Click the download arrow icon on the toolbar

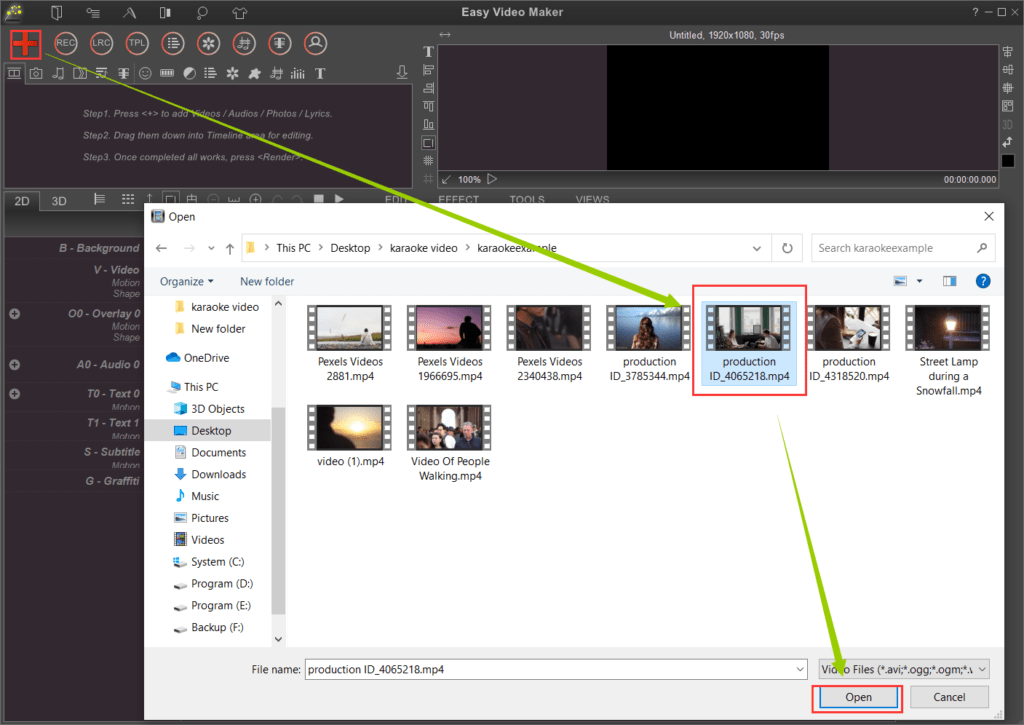tap(402, 72)
